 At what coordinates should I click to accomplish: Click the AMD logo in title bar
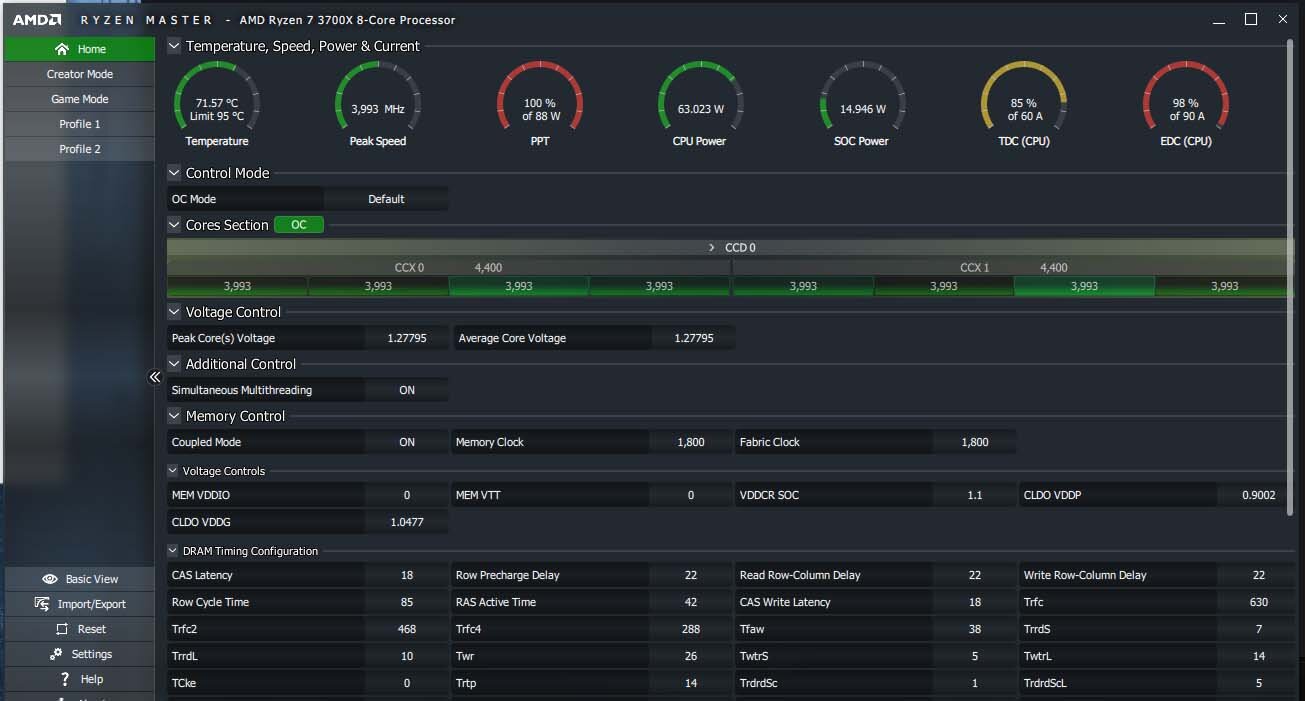(37, 20)
